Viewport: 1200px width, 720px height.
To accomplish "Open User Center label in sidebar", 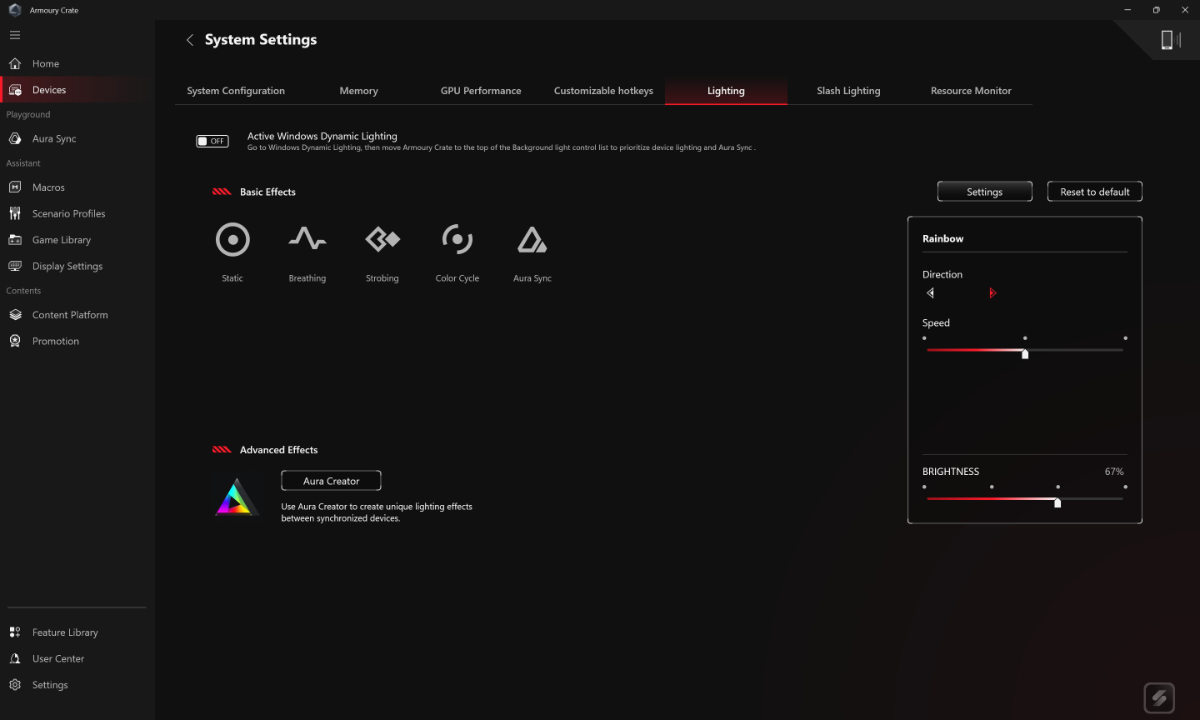I will (x=58, y=659).
